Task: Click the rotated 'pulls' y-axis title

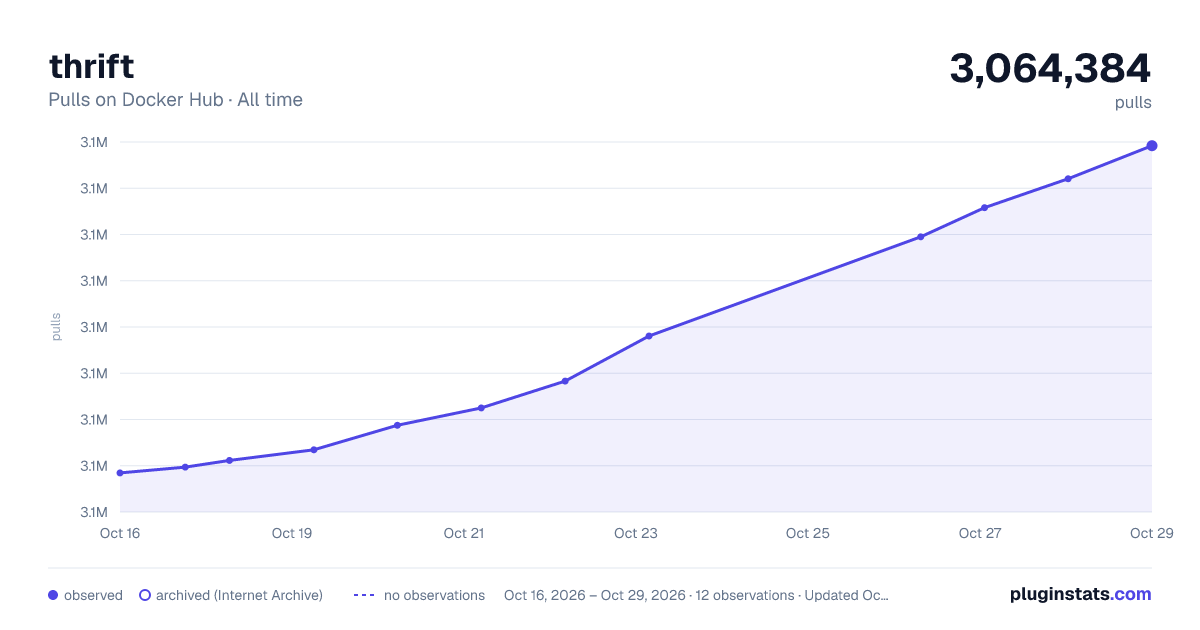Action: click(56, 327)
